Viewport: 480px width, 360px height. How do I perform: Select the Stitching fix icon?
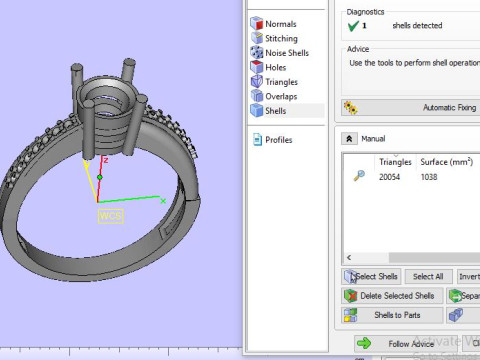point(257,38)
